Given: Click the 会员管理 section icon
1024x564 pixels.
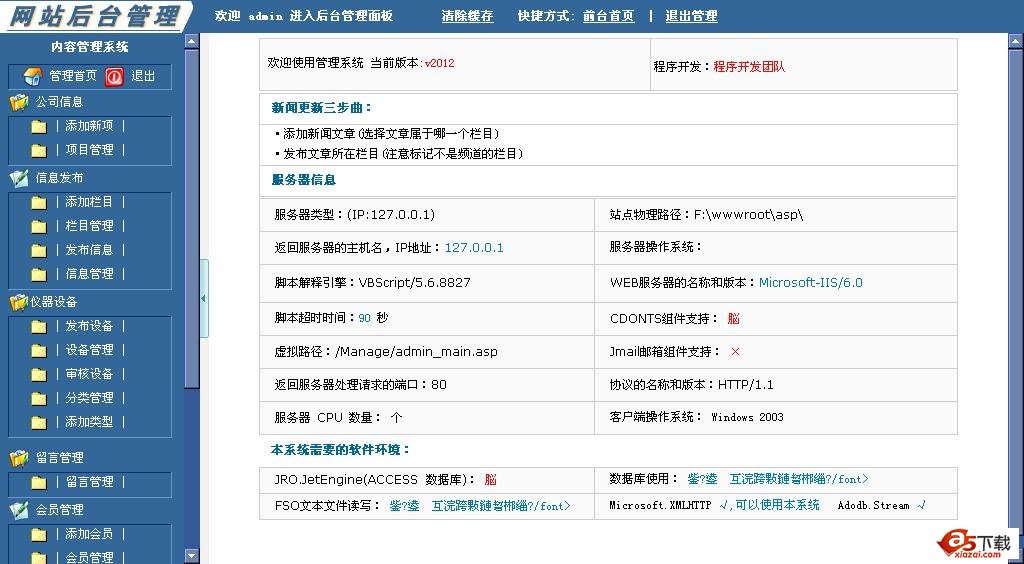Looking at the screenshot, I should click(19, 510).
